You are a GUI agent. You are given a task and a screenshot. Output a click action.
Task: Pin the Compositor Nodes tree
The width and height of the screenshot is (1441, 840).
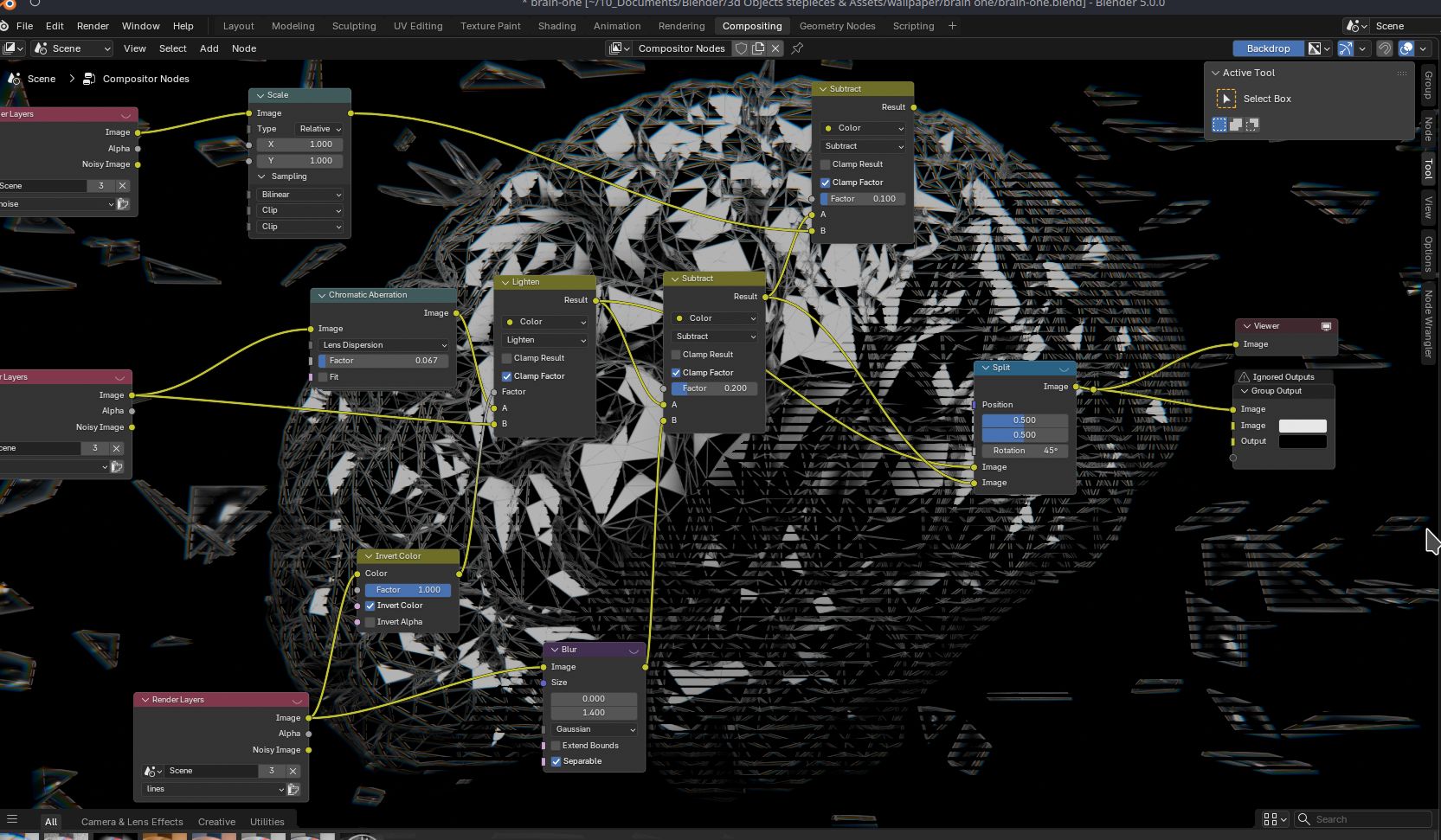pyautogui.click(x=797, y=48)
